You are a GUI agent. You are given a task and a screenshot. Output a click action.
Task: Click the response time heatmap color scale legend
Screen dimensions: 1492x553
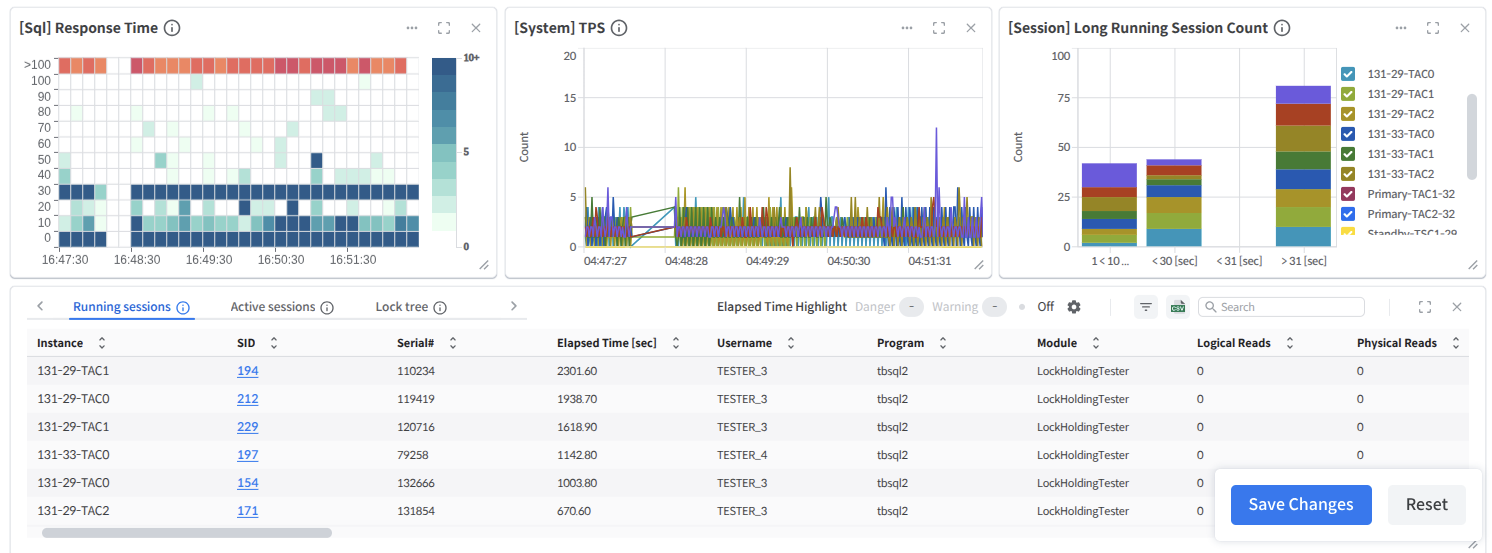click(444, 152)
